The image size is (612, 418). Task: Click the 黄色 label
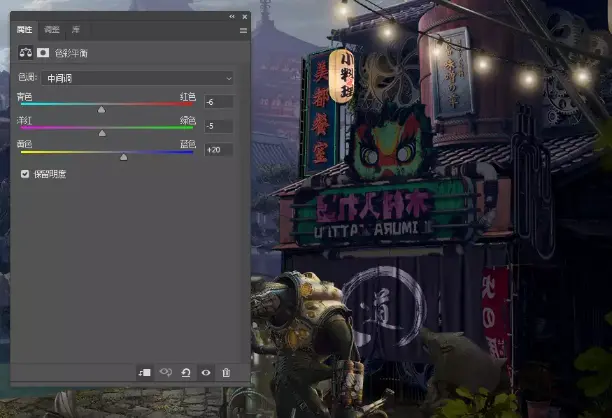pos(24,144)
